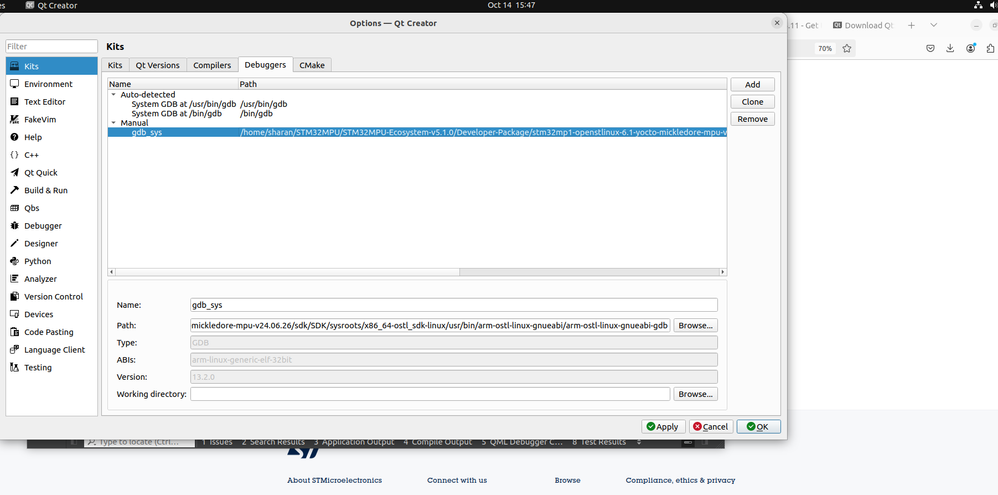
Task: Open the Analyzer settings category
Action: tap(52, 279)
